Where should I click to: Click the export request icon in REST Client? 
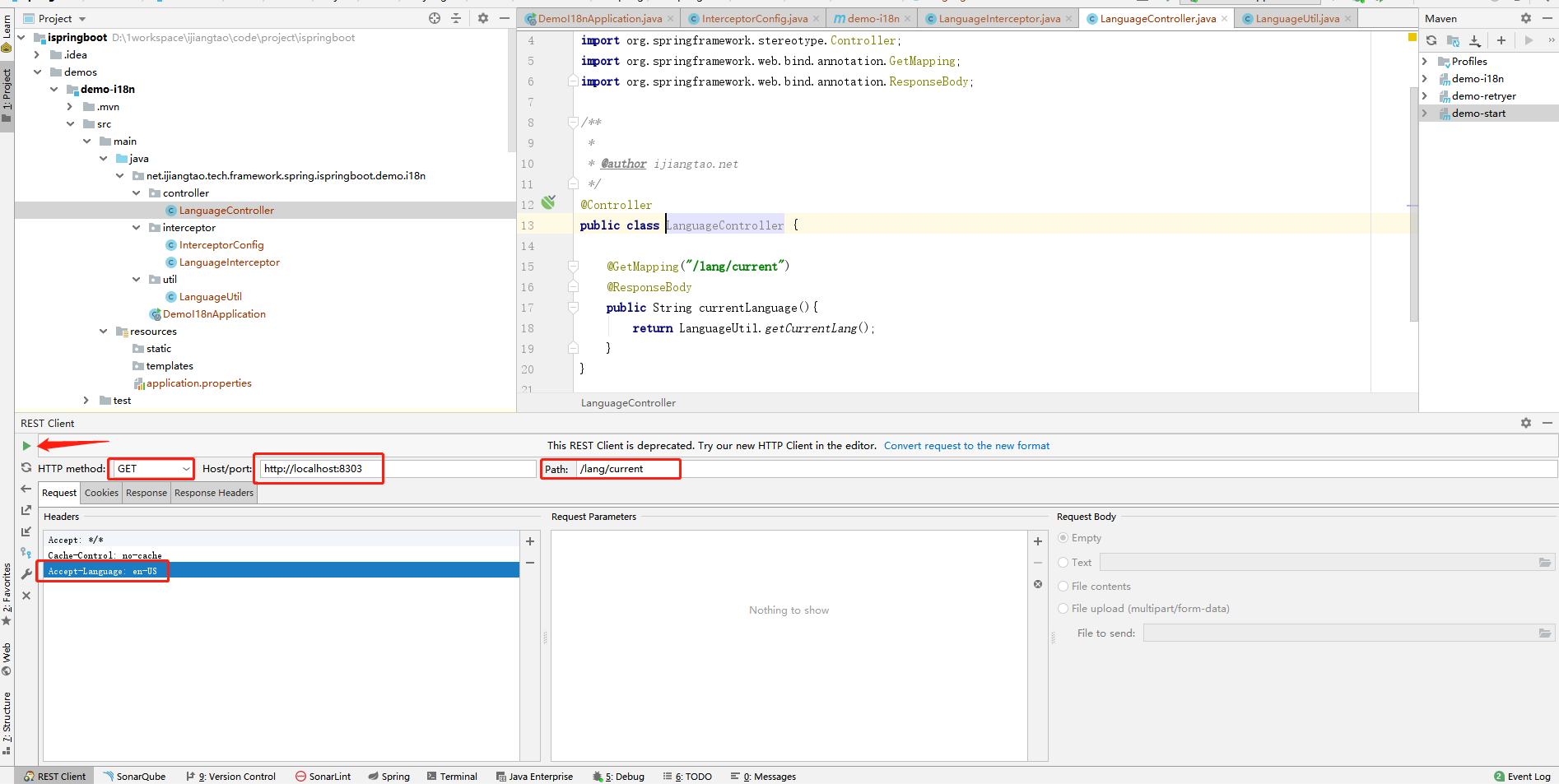coord(26,510)
